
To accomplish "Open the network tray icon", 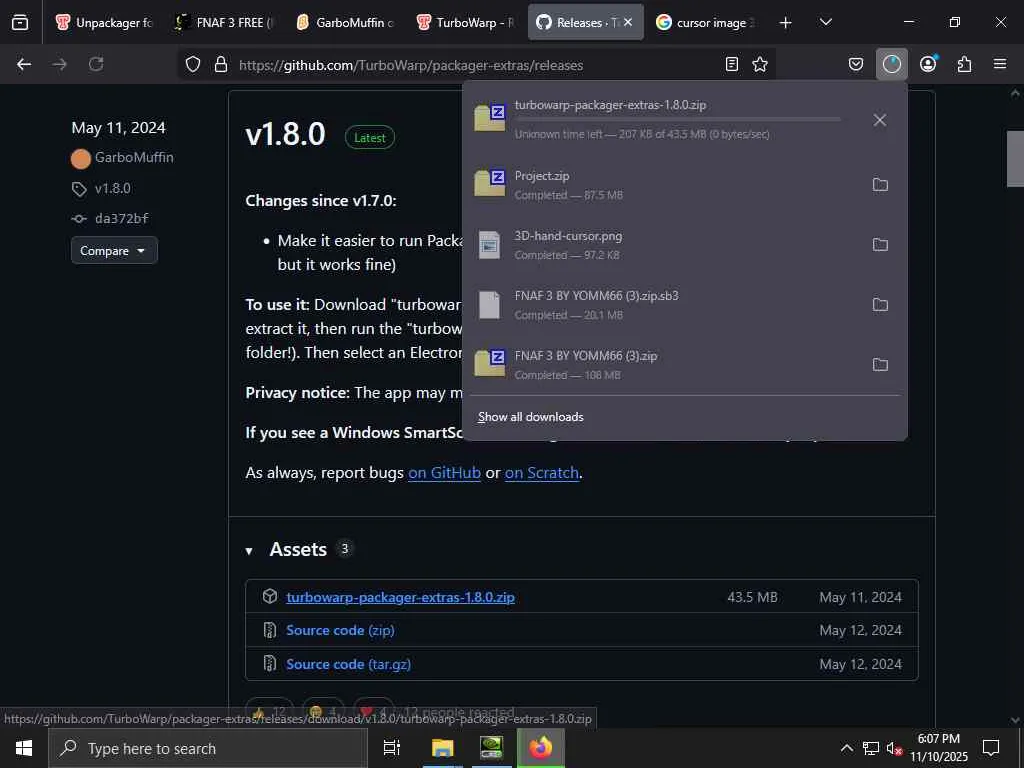I will (x=871, y=748).
